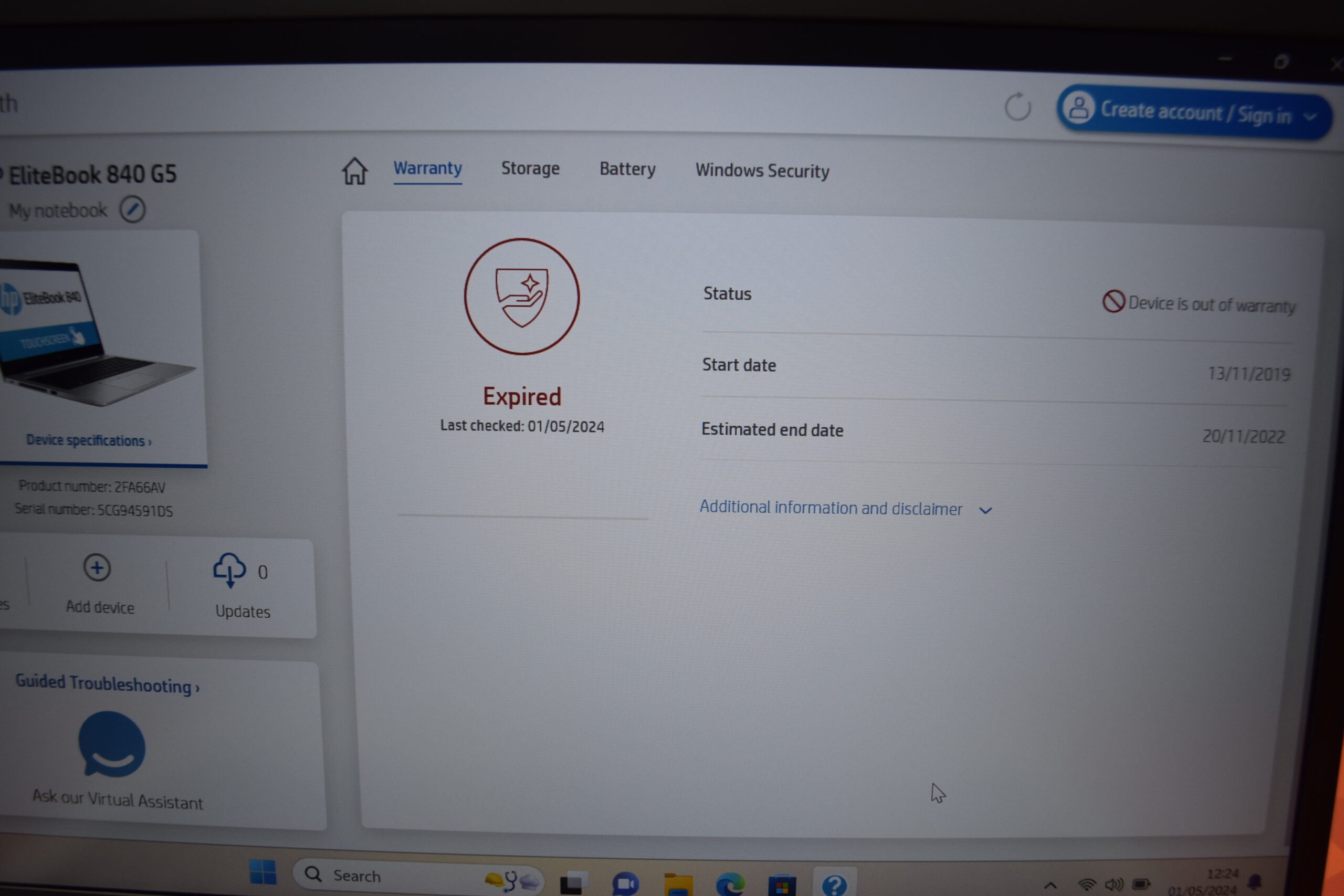Select the Serial number text
The width and height of the screenshot is (1344, 896).
(x=94, y=510)
